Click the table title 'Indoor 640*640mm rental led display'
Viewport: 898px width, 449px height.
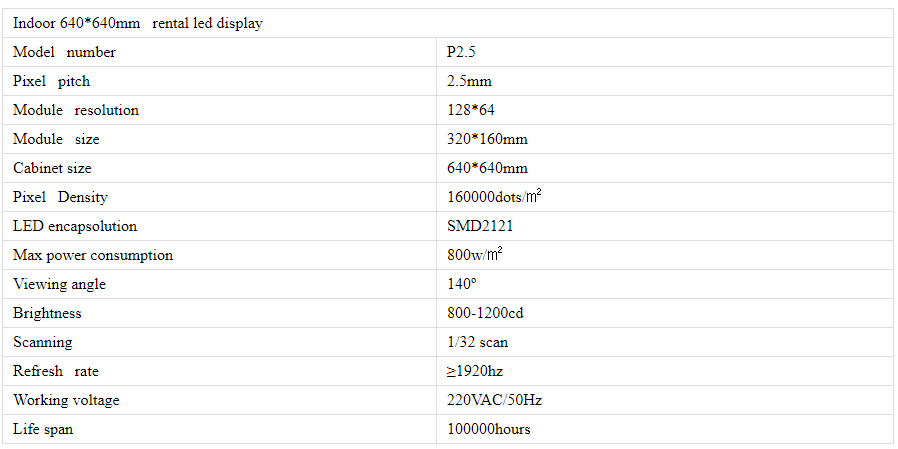(x=138, y=23)
